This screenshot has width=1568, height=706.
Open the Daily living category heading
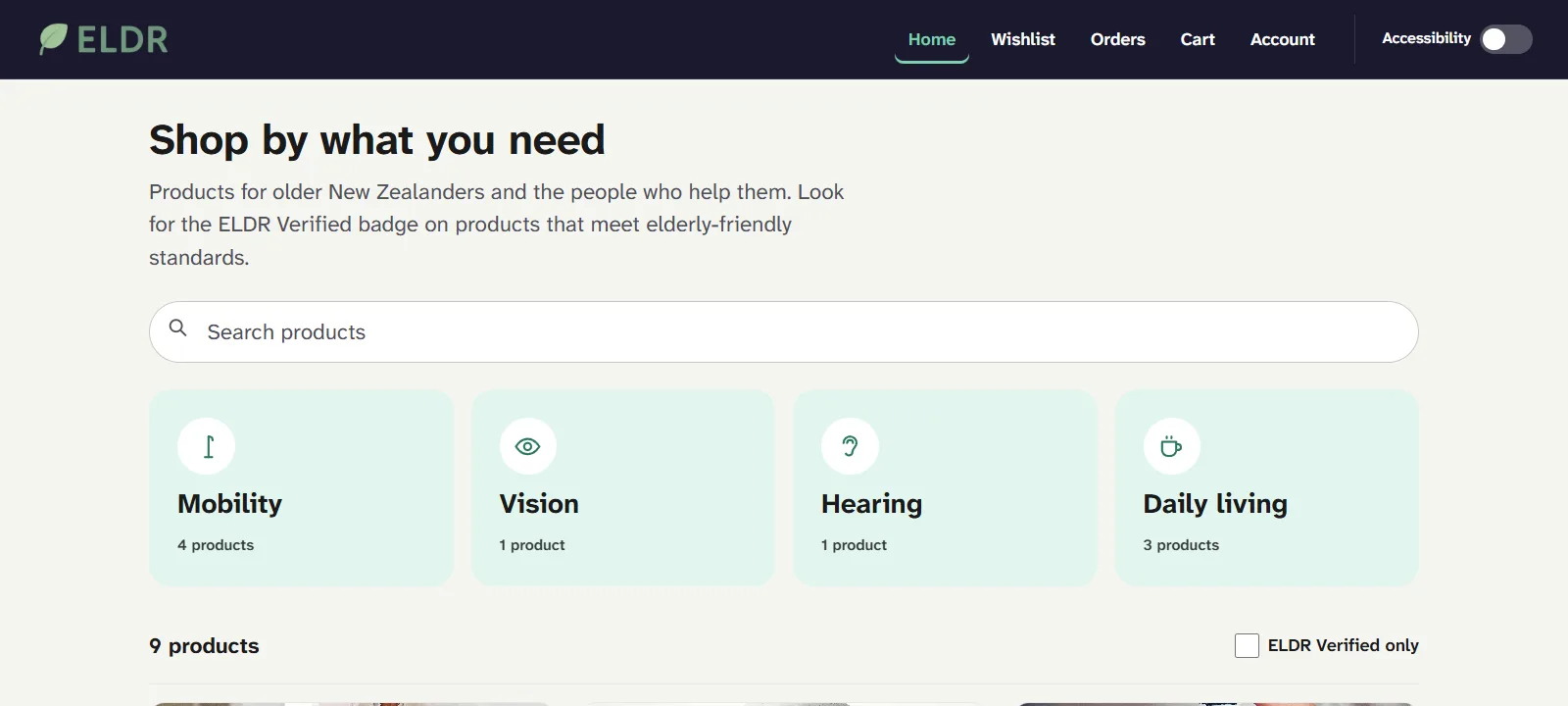pos(1215,504)
